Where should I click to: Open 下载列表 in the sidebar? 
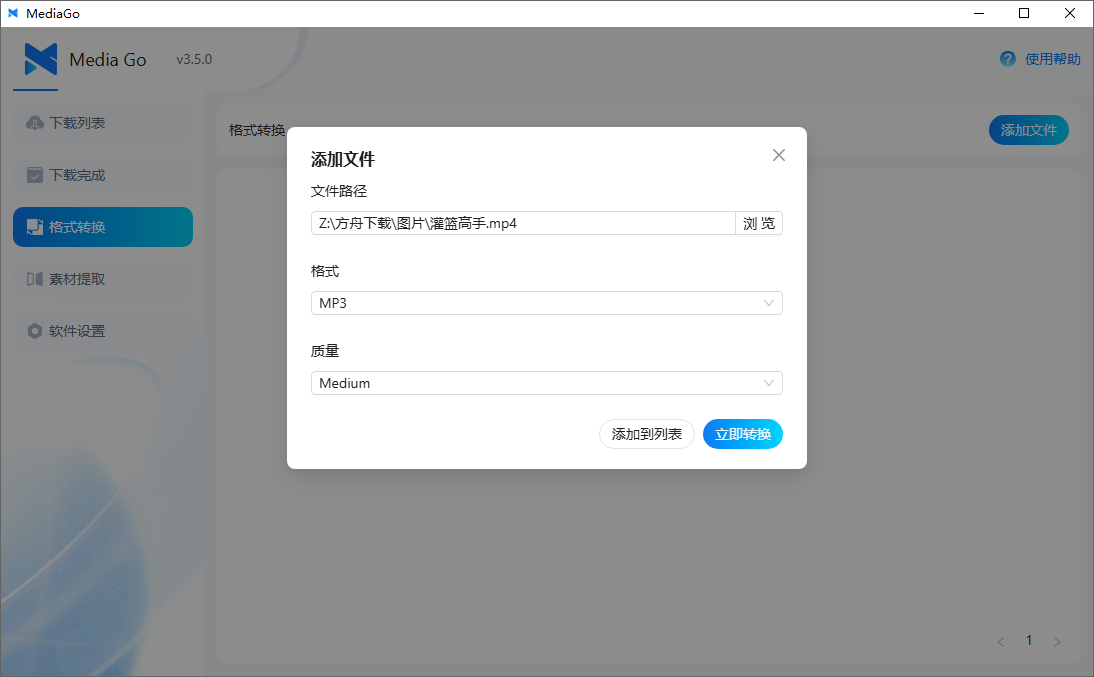(x=103, y=123)
